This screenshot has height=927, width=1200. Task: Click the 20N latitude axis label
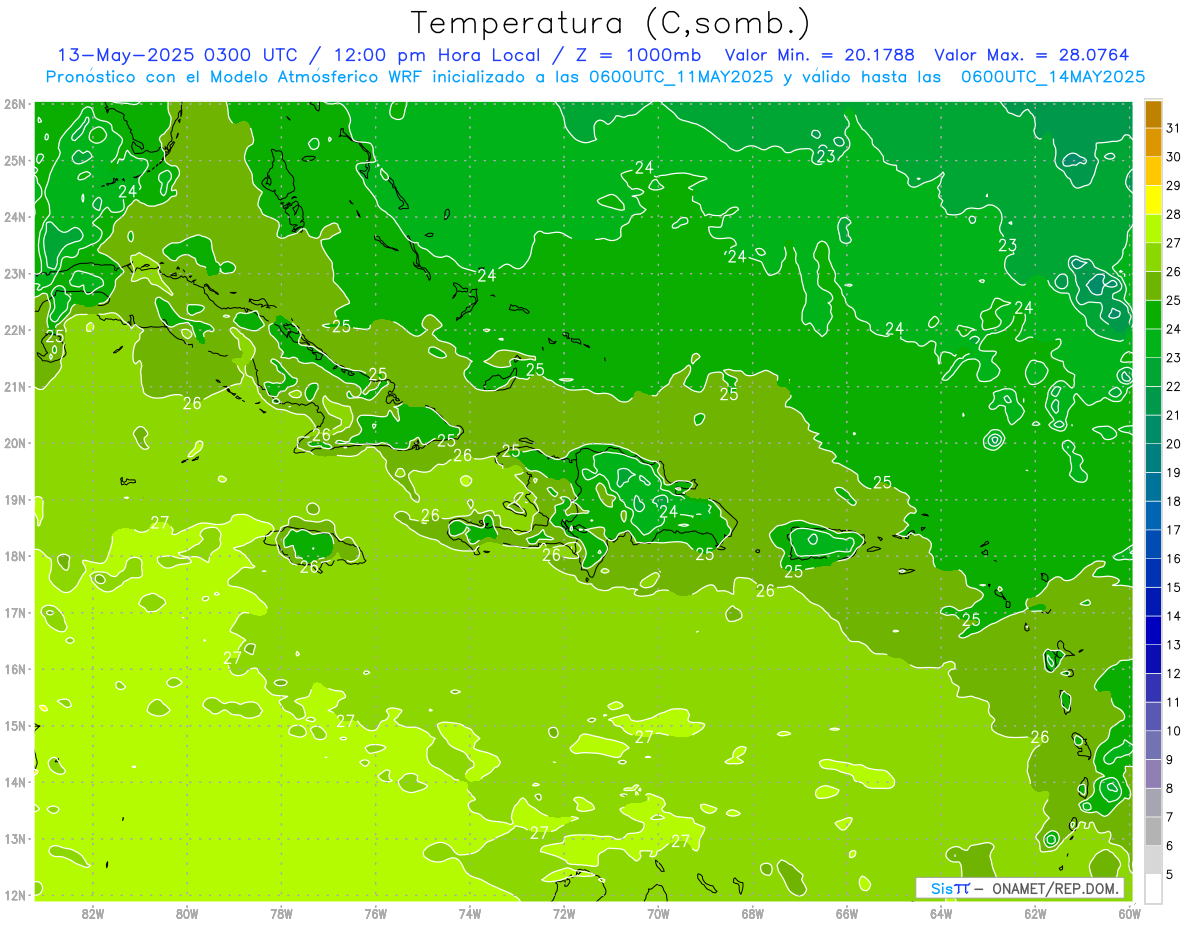point(14,443)
